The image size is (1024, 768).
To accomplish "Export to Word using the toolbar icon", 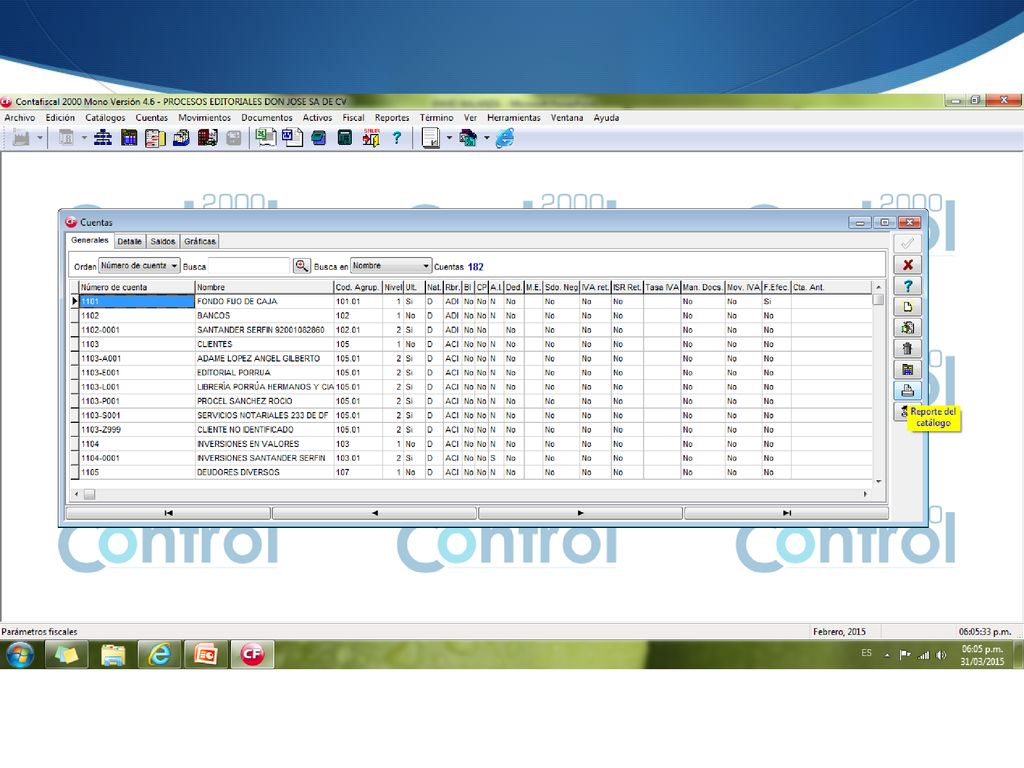I will (x=292, y=138).
